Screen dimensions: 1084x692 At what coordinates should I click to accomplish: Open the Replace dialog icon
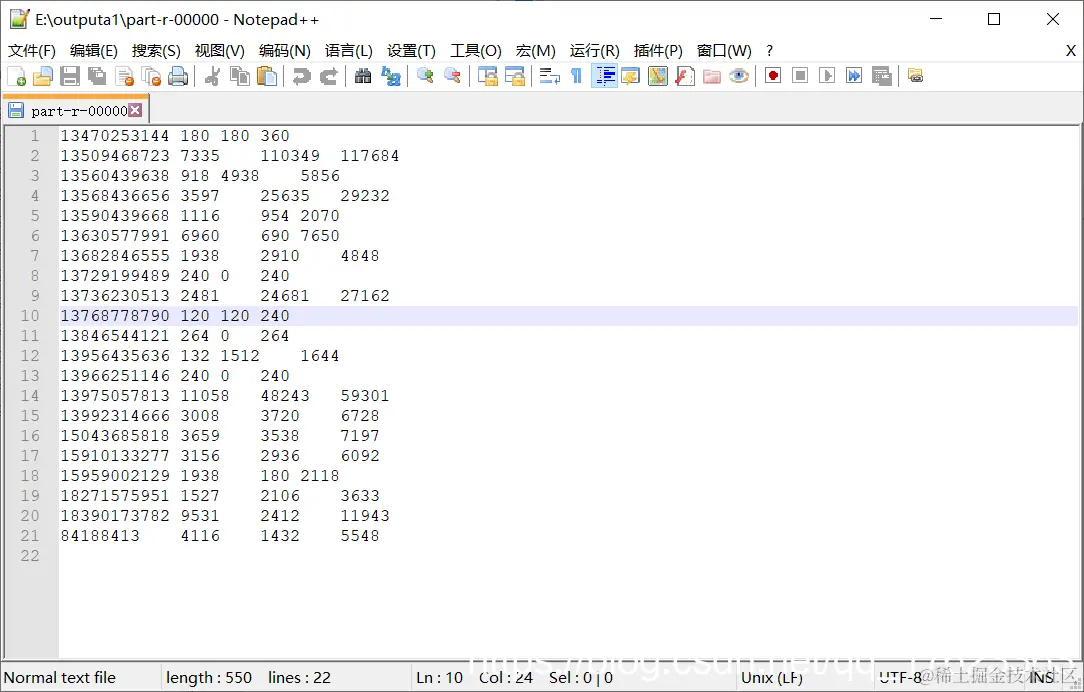pos(391,76)
